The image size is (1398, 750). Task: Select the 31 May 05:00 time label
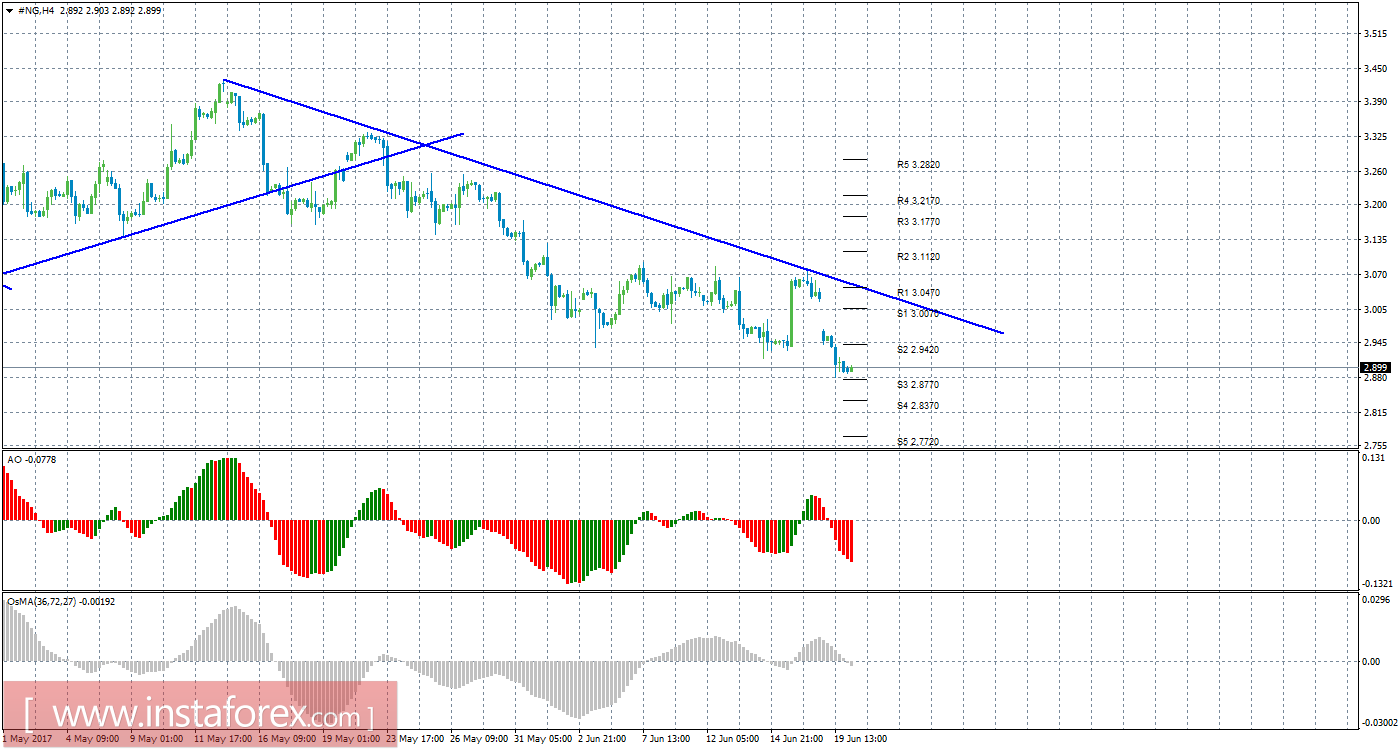[544, 739]
